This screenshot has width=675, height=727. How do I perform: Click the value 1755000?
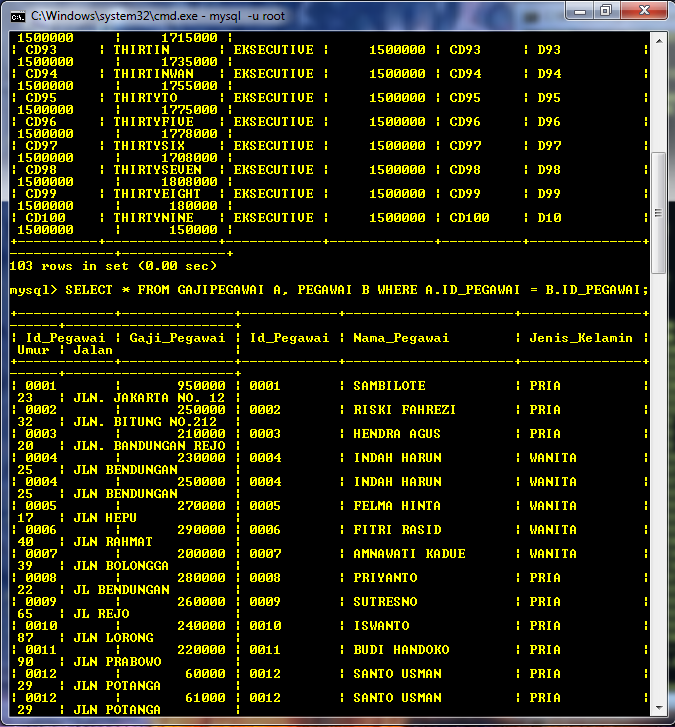pyautogui.click(x=190, y=86)
